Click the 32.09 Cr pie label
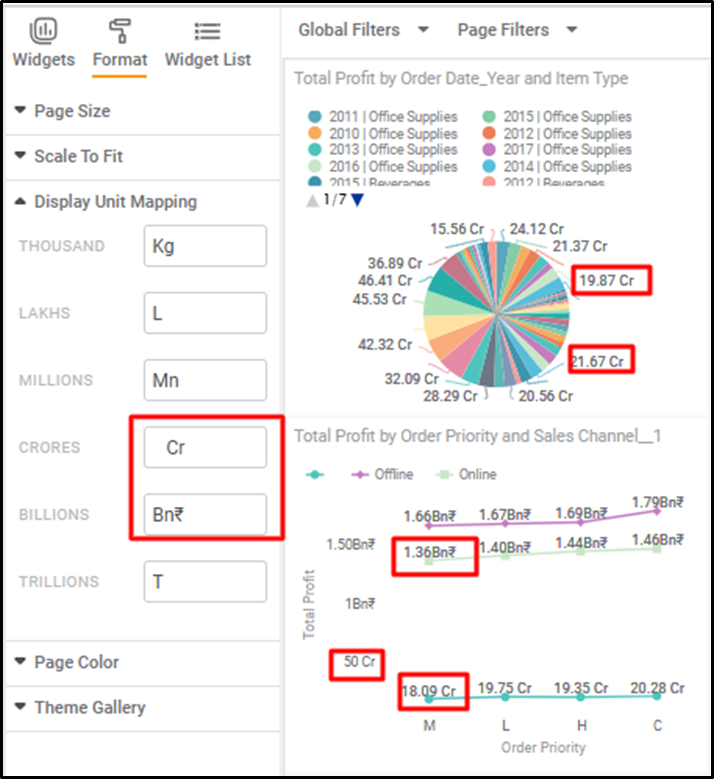This screenshot has height=779, width=714. [412, 379]
